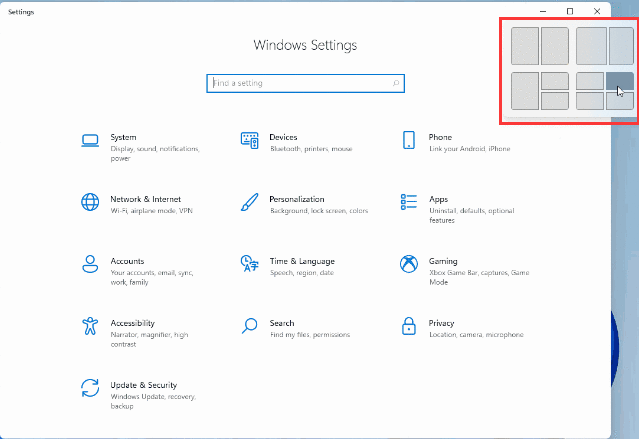Screen dimensions: 639x439
Task: Snap window to left half of equal-split layout
Action: [525, 46]
